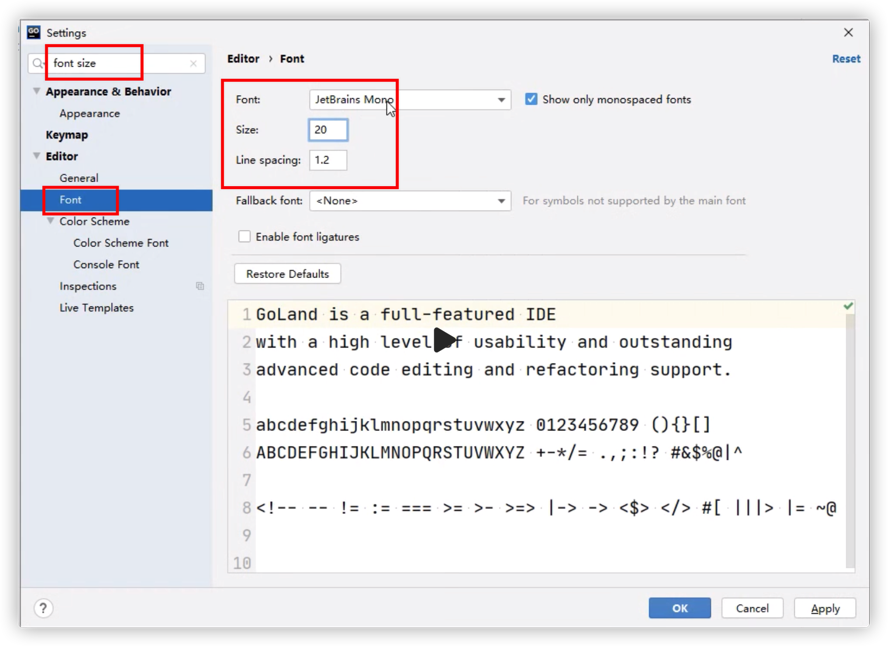Click the Apply button
The height and width of the screenshot is (646, 888).
(825, 608)
